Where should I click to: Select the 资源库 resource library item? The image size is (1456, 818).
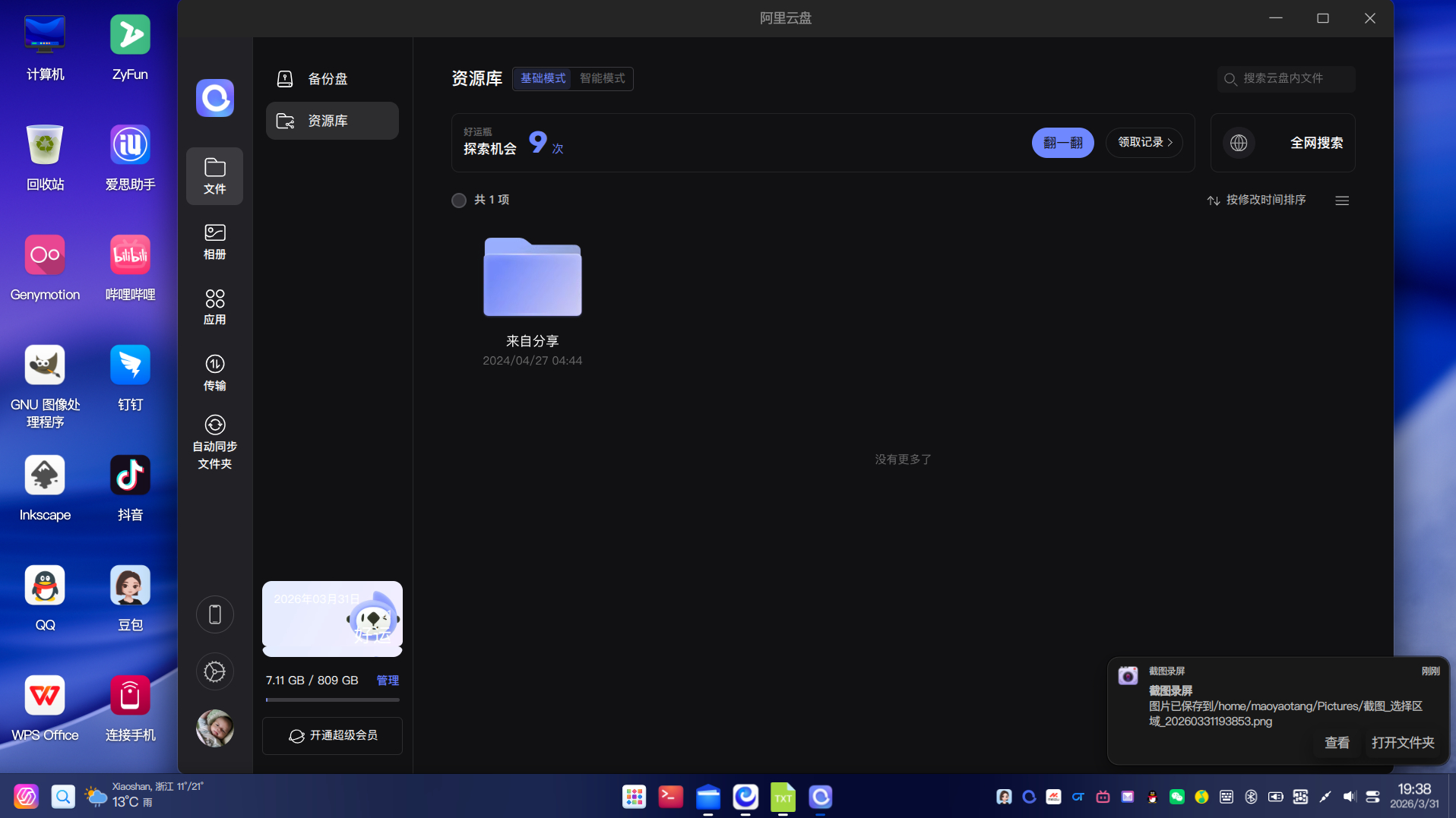point(332,121)
